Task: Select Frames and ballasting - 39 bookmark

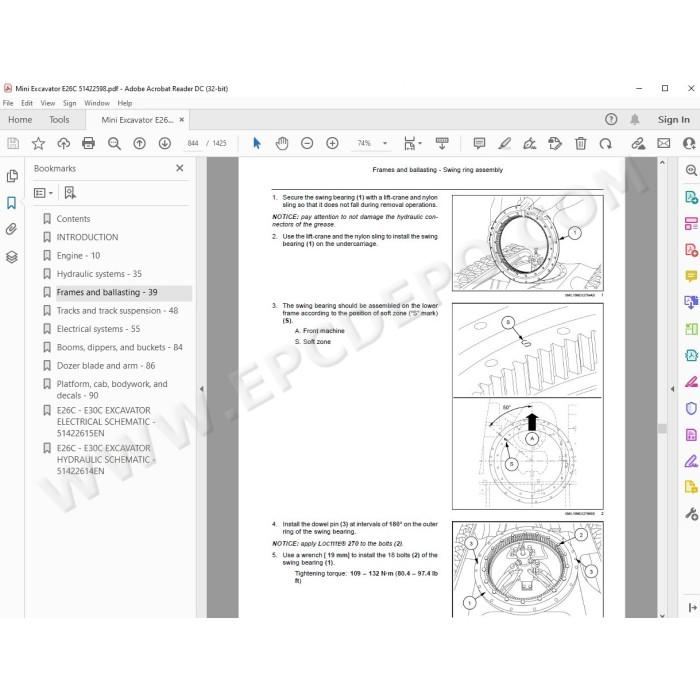Action: click(107, 292)
